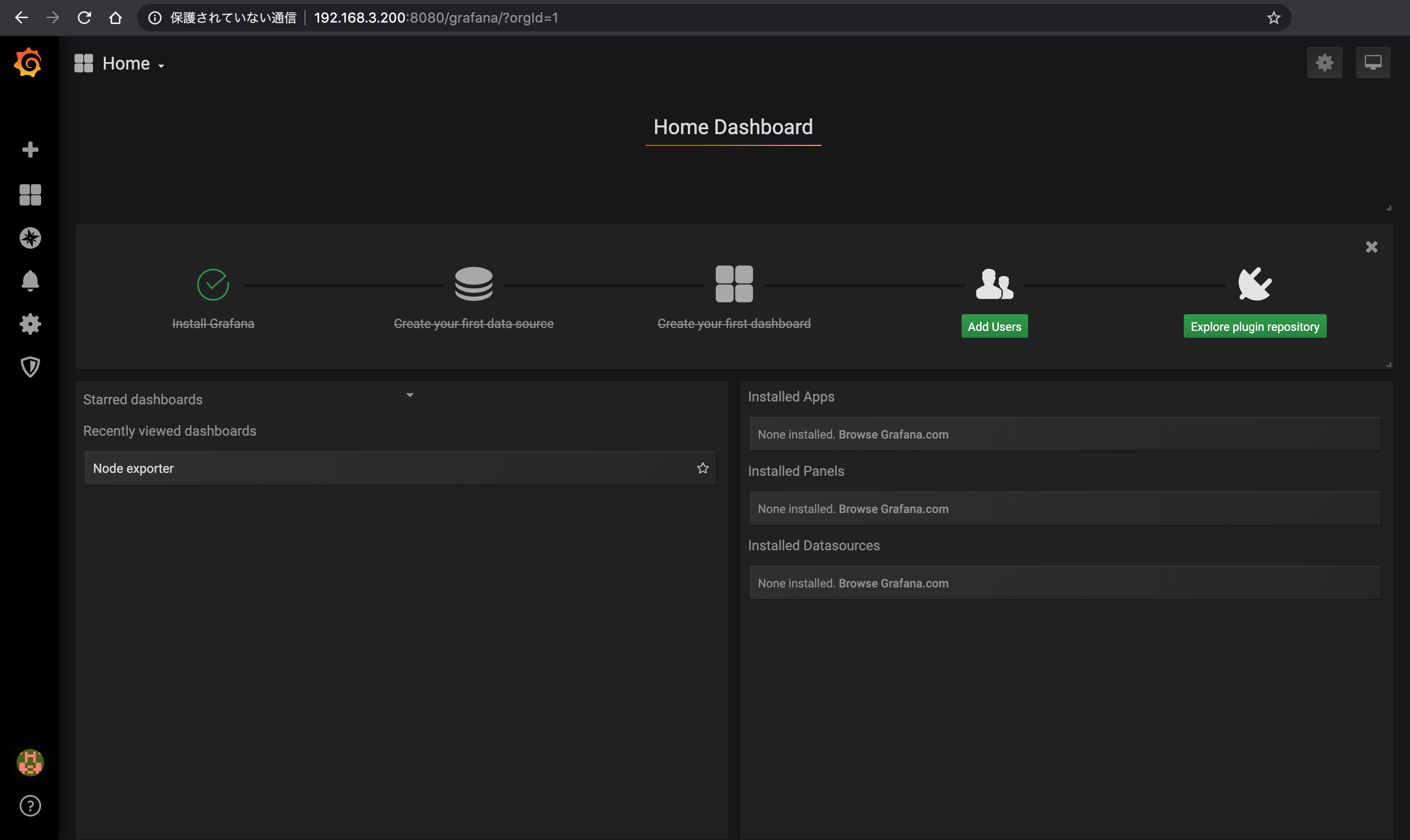The width and height of the screenshot is (1410, 840).
Task: Open the Create plus menu in the sidebar
Action: pos(30,149)
